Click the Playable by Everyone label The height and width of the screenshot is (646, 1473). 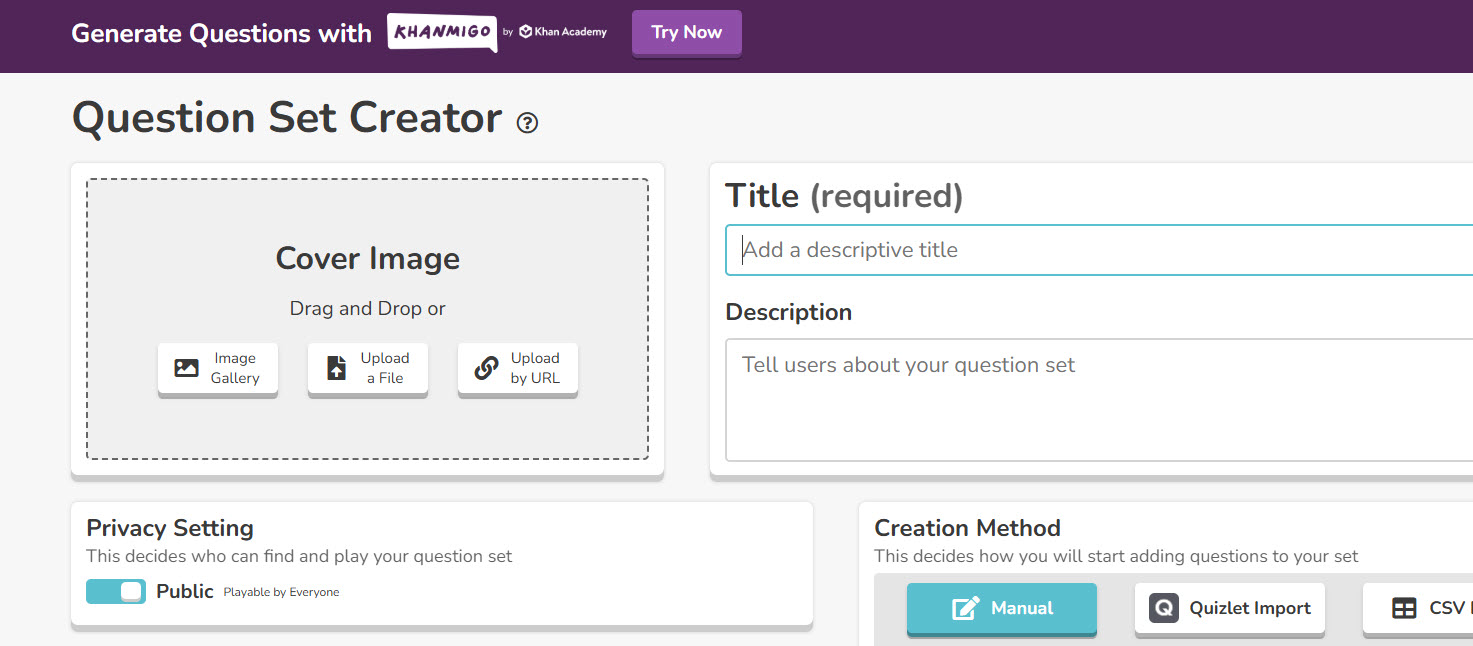pos(281,591)
